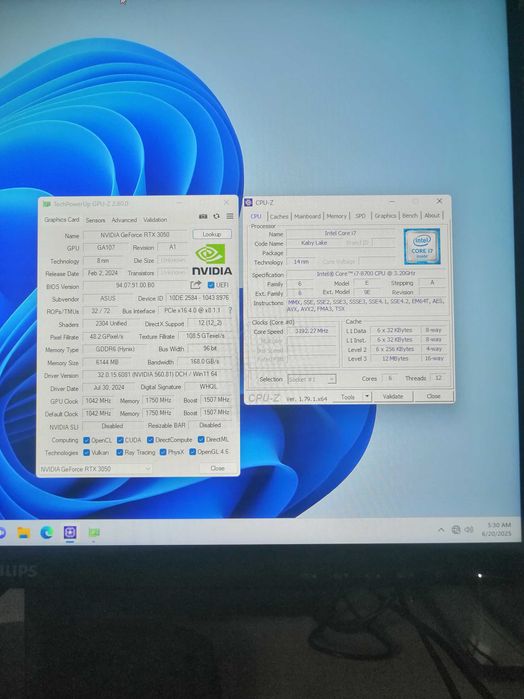Switch to the Validation tab in GPU-Z
This screenshot has height=699, width=524.
(155, 220)
